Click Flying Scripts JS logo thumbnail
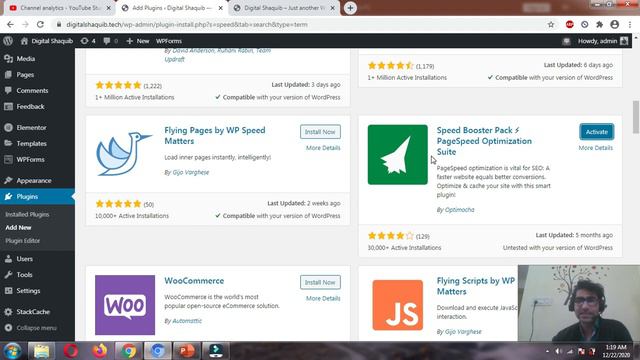The width and height of the screenshot is (640, 360). click(398, 305)
